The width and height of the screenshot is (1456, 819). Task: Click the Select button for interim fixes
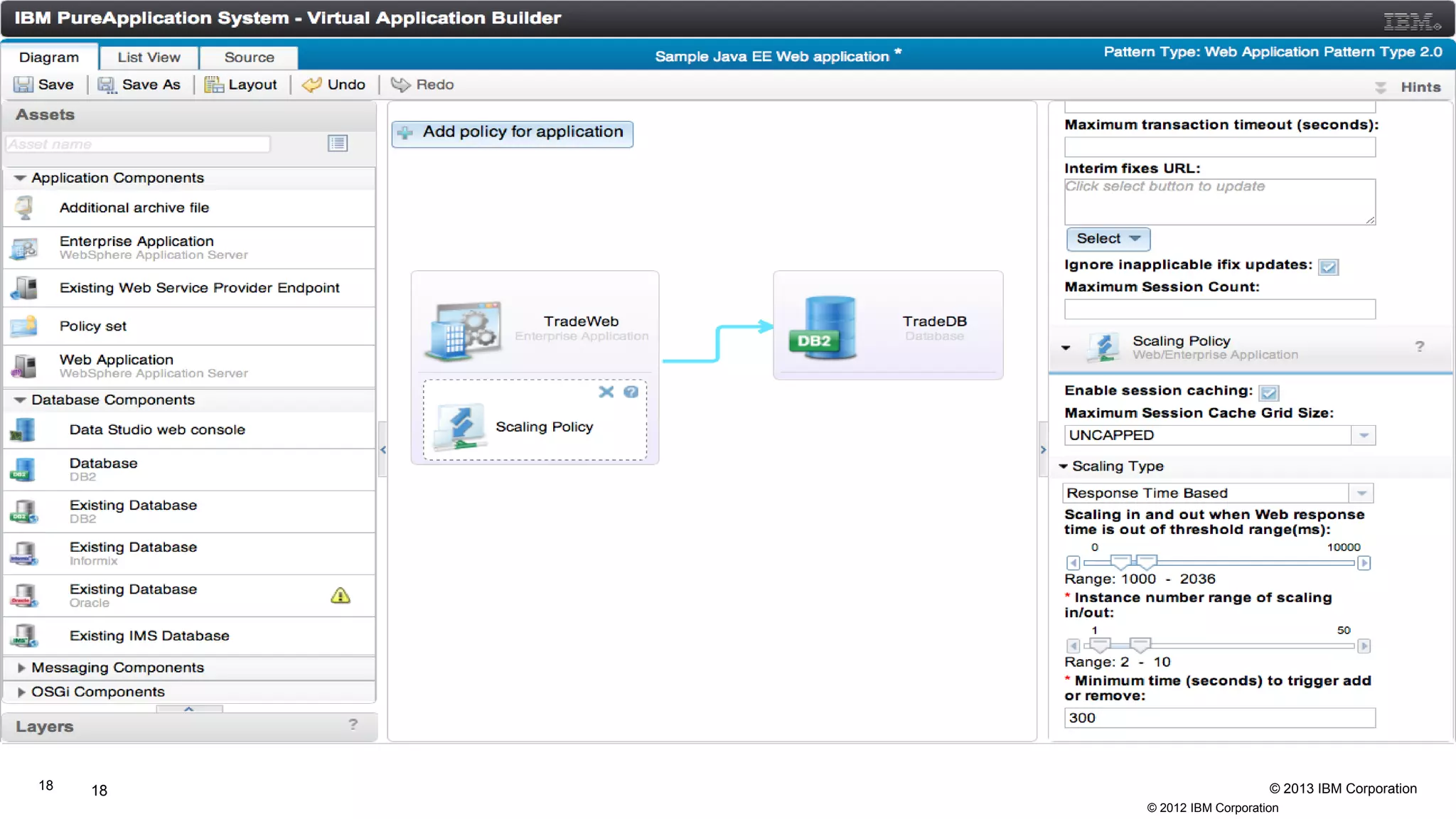(1108, 239)
